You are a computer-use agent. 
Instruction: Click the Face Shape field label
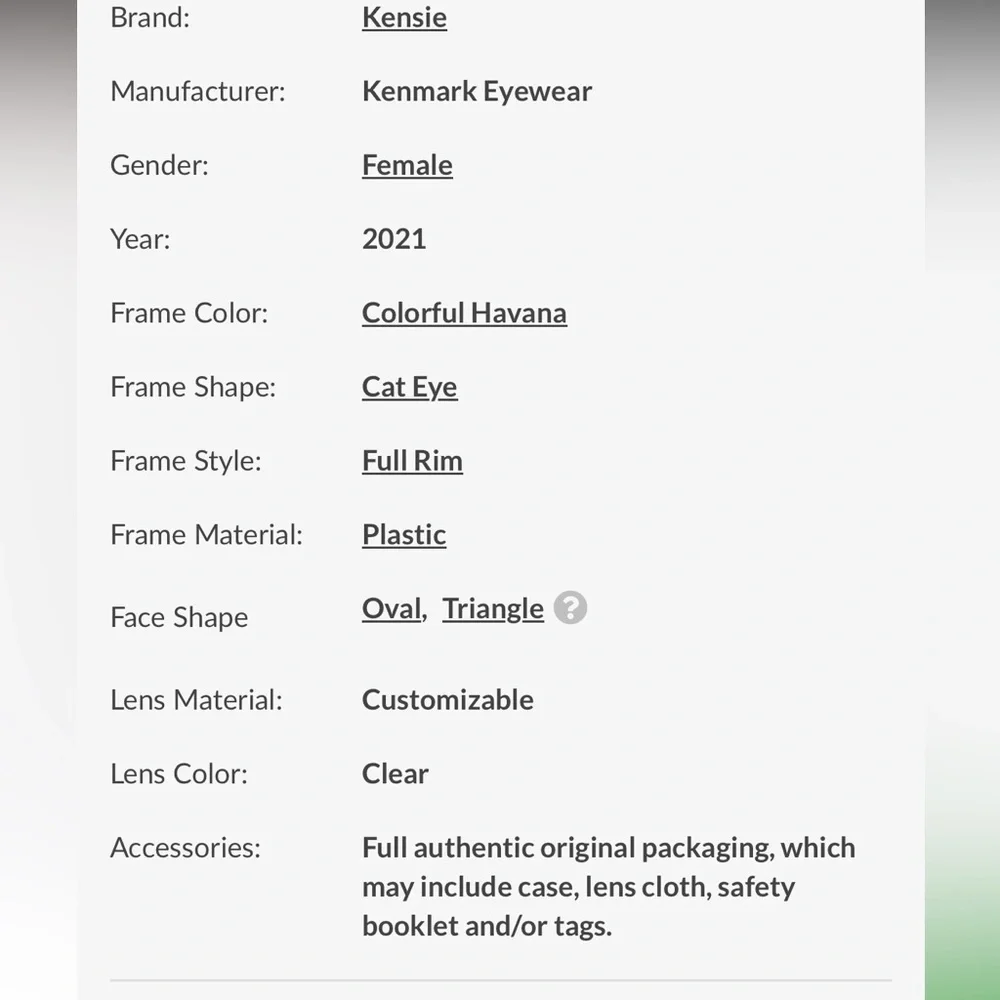[179, 617]
